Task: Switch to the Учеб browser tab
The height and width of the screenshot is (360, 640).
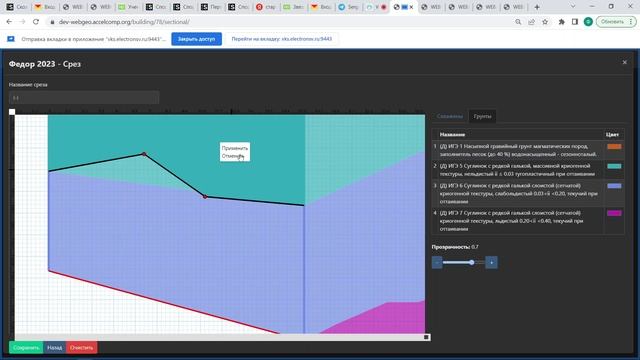Action: pyautogui.click(x=128, y=7)
